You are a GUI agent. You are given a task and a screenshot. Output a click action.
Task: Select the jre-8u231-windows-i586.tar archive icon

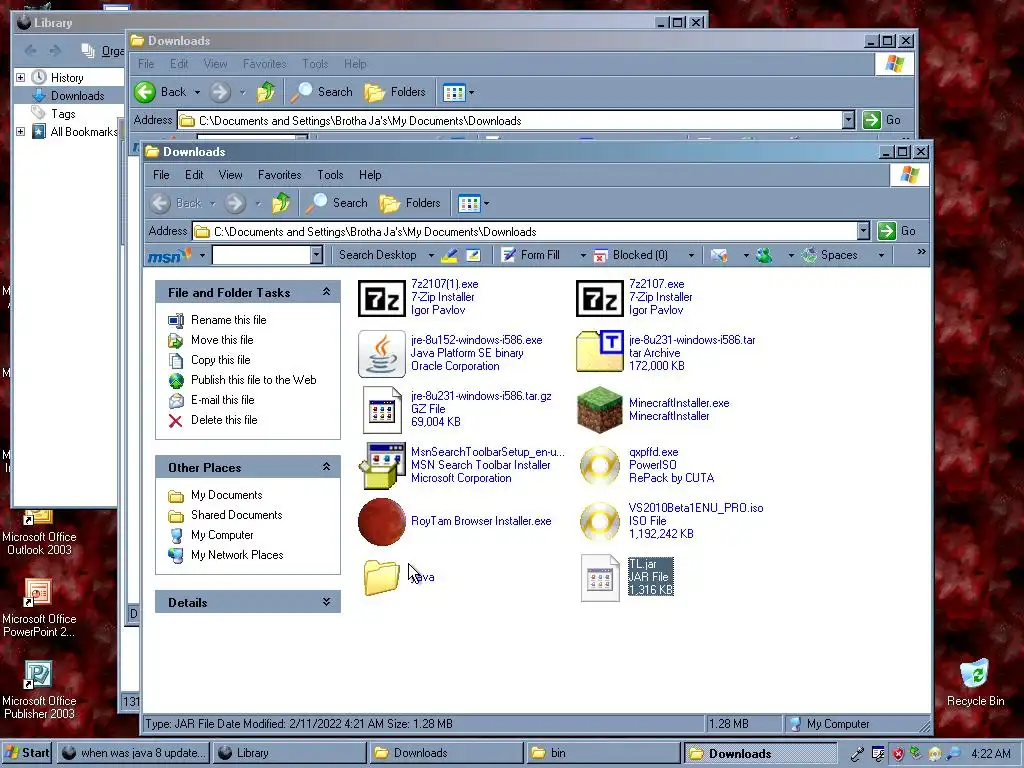tap(600, 352)
